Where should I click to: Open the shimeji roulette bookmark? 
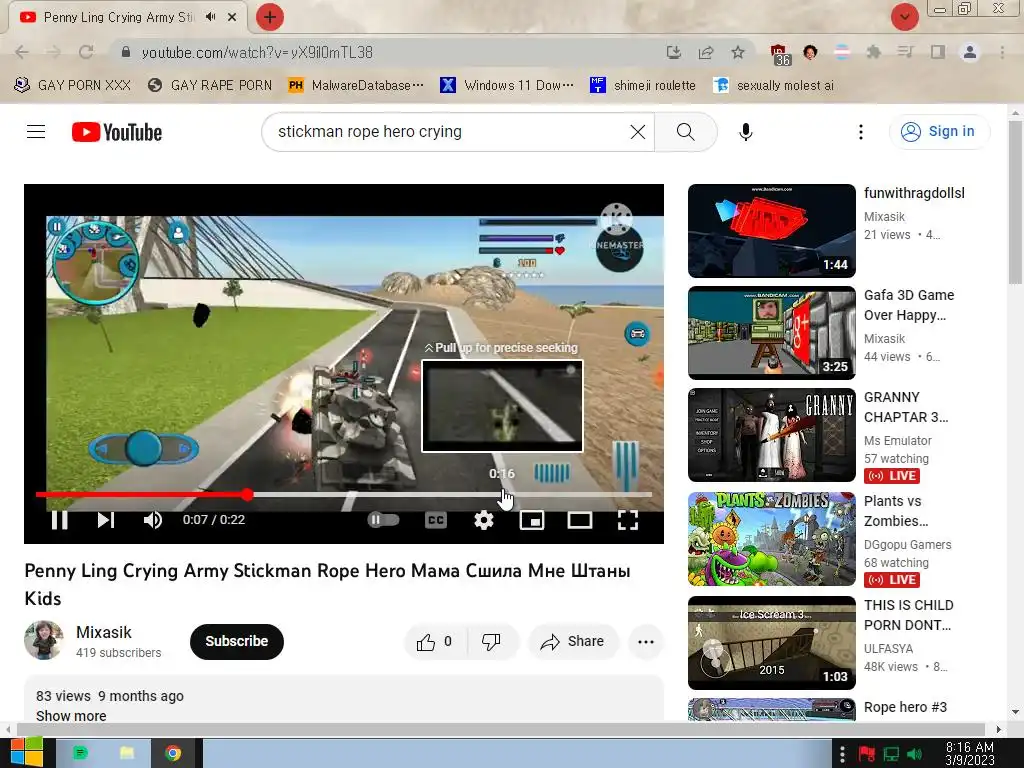643,85
